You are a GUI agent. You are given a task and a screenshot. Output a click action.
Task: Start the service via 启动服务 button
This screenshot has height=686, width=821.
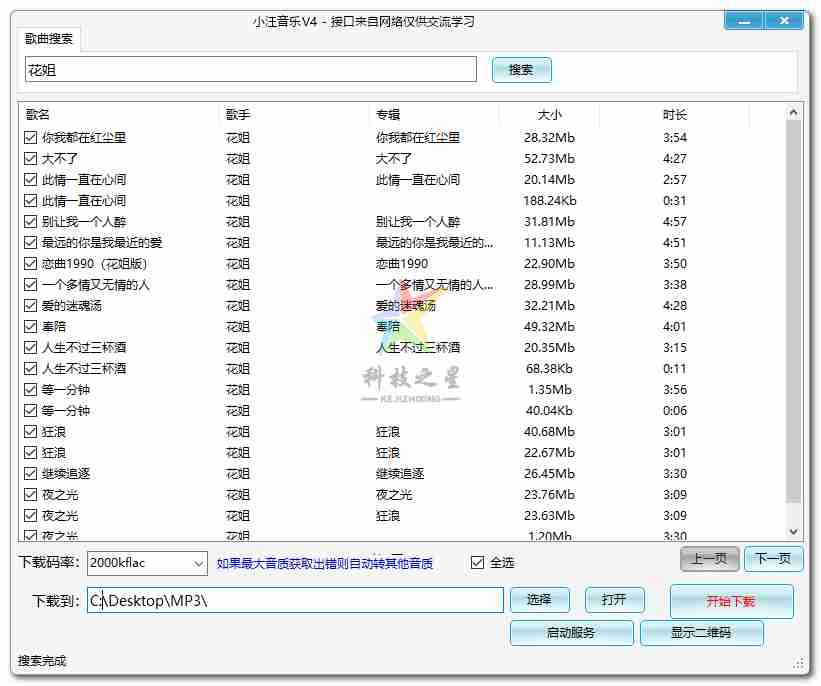tap(571, 633)
